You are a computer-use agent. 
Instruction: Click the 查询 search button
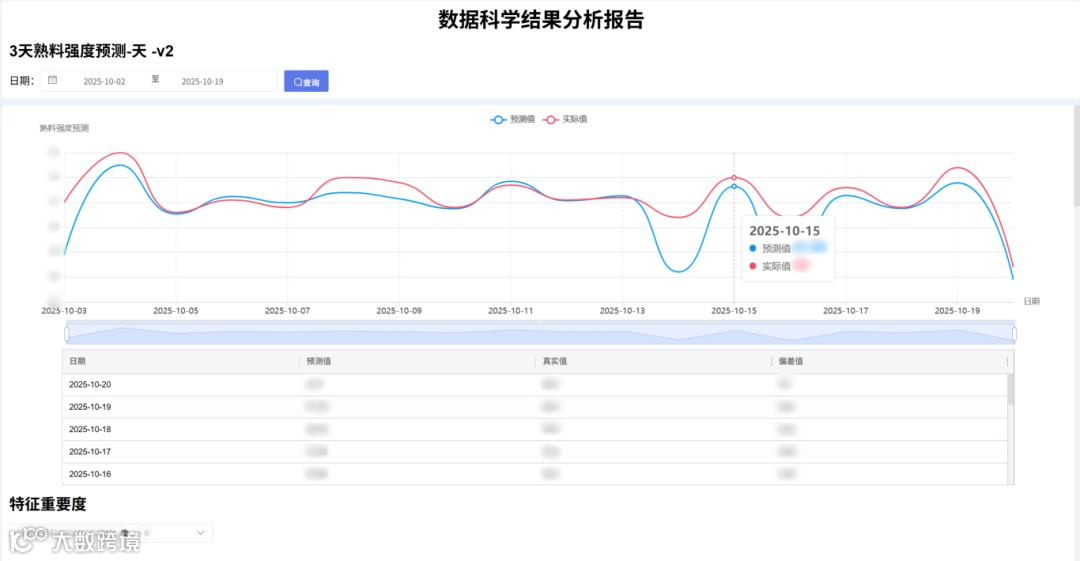[x=306, y=81]
